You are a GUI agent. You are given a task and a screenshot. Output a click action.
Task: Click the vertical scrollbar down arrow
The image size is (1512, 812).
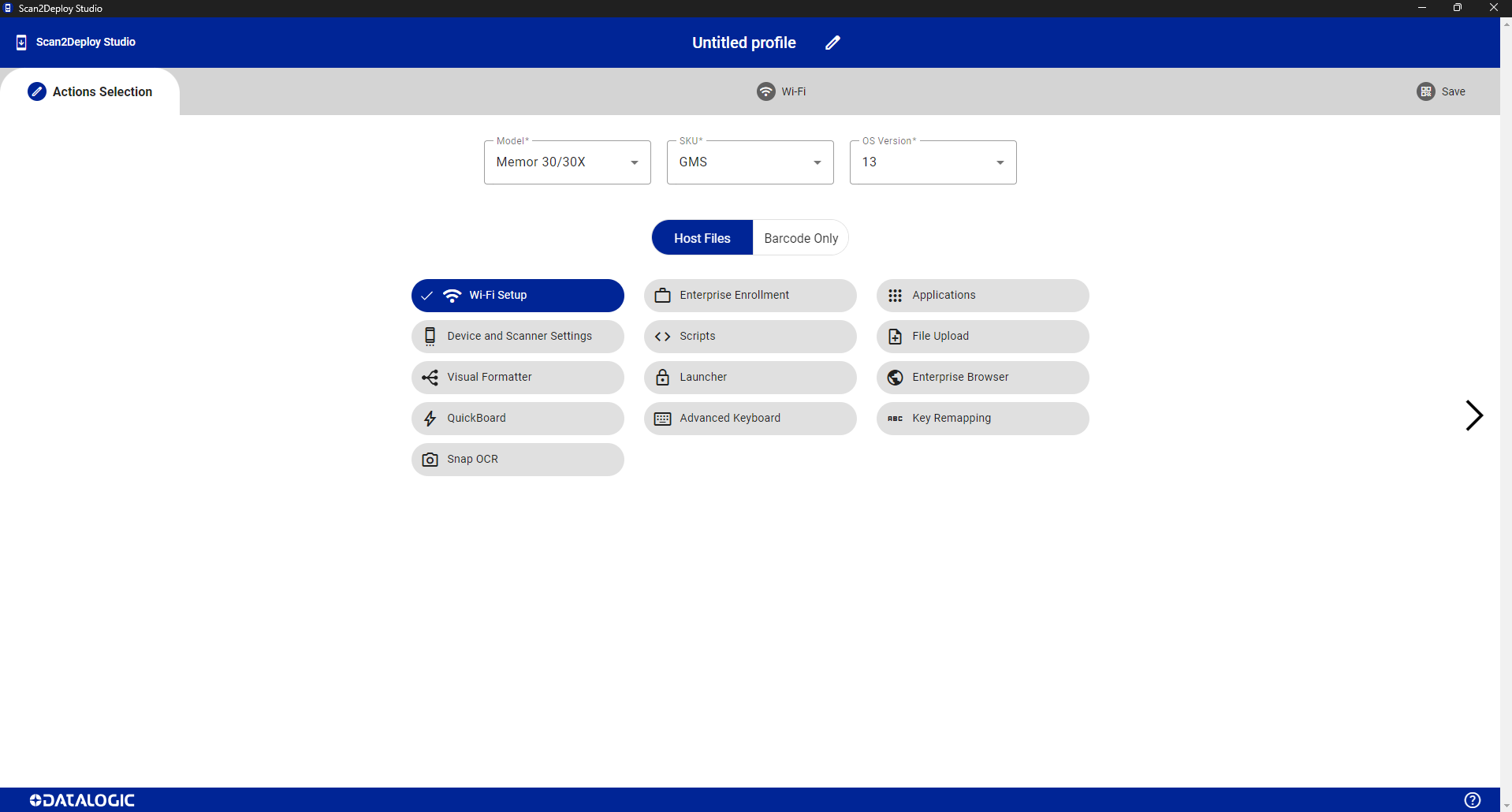click(x=1506, y=805)
